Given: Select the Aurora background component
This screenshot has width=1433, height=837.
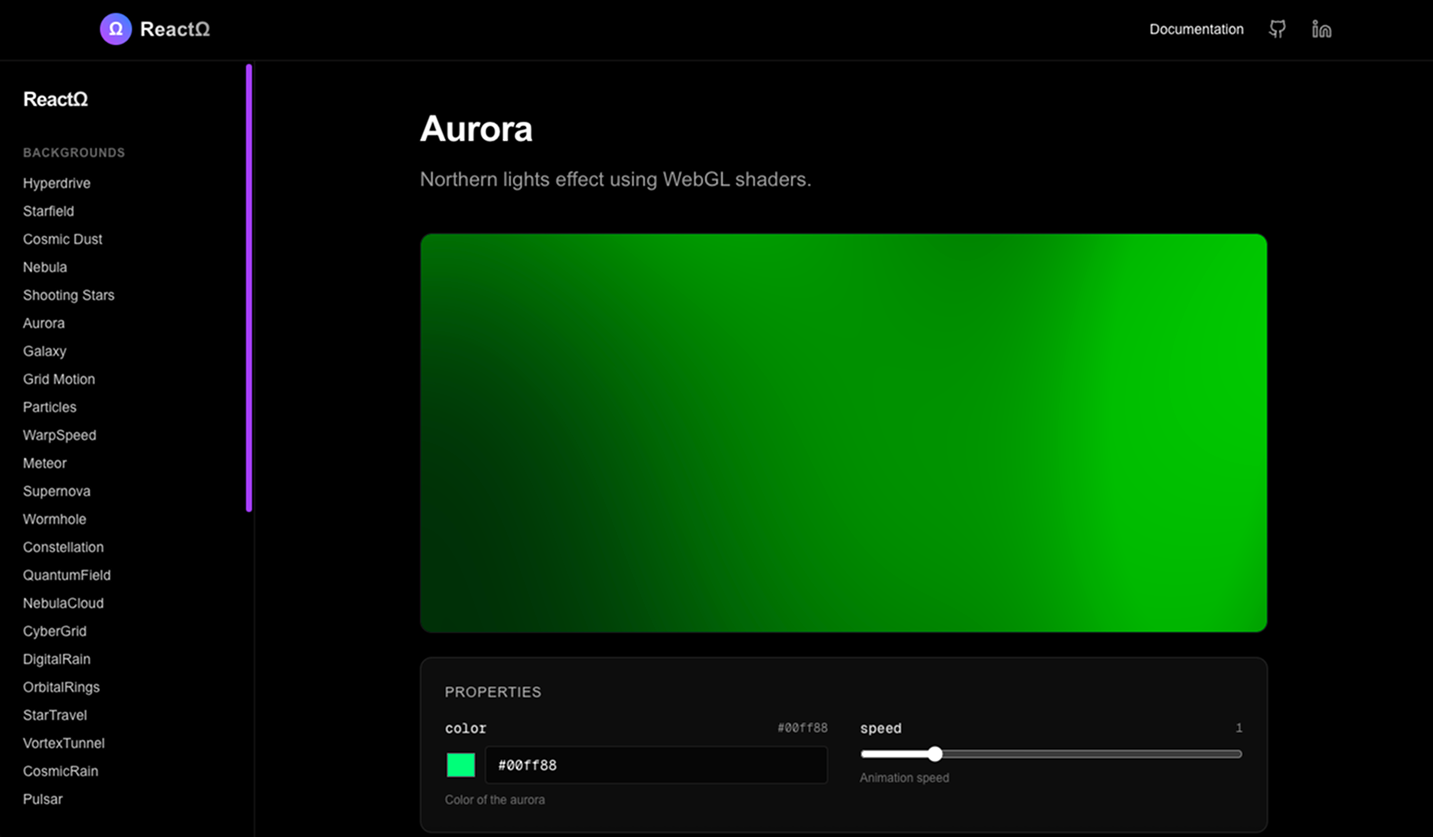Looking at the screenshot, I should (x=44, y=323).
